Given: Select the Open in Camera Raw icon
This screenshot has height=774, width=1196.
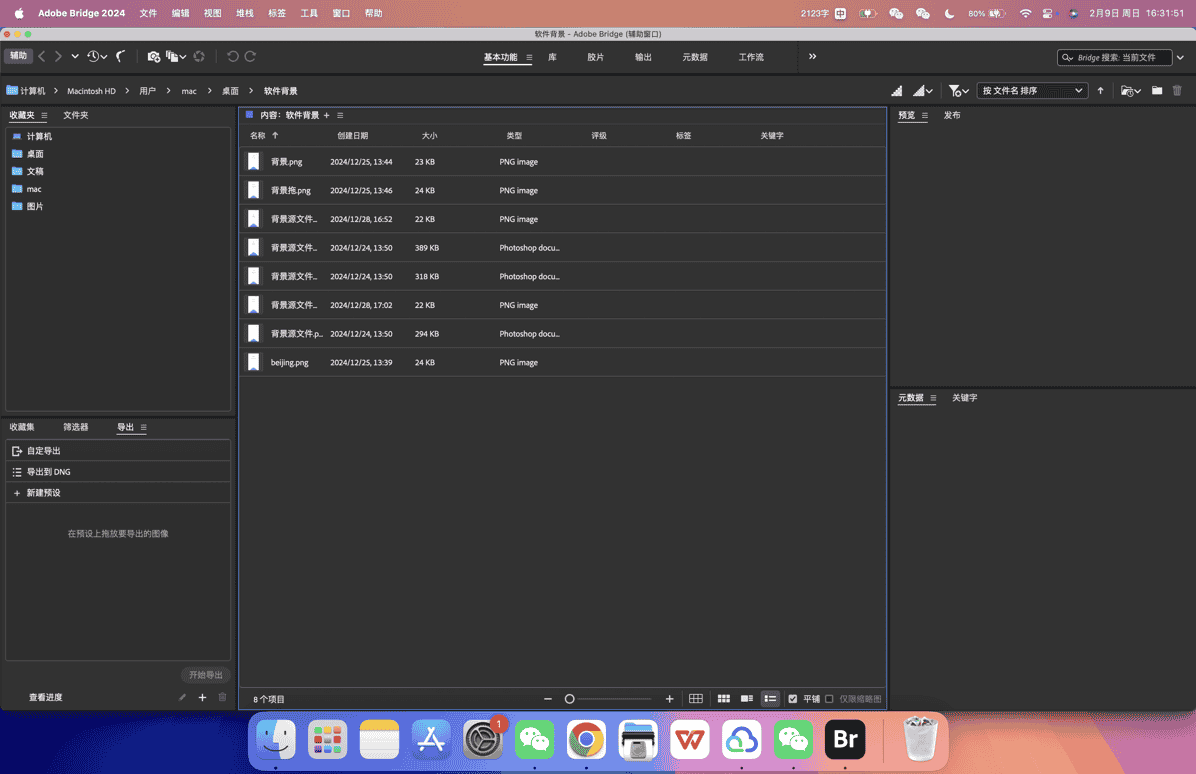Looking at the screenshot, I should [x=198, y=57].
